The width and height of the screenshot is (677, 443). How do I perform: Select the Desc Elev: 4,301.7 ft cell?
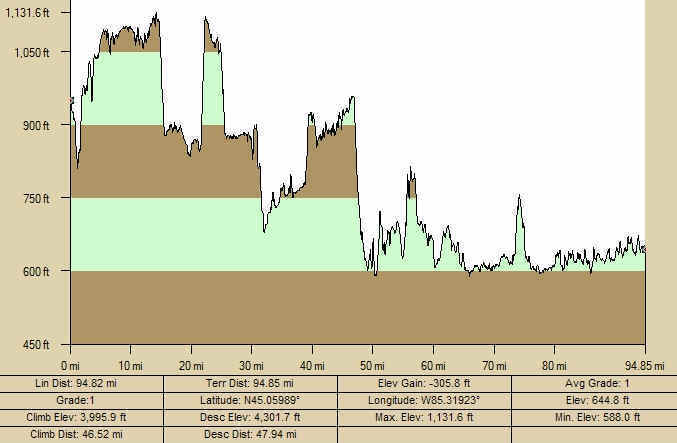point(249,417)
